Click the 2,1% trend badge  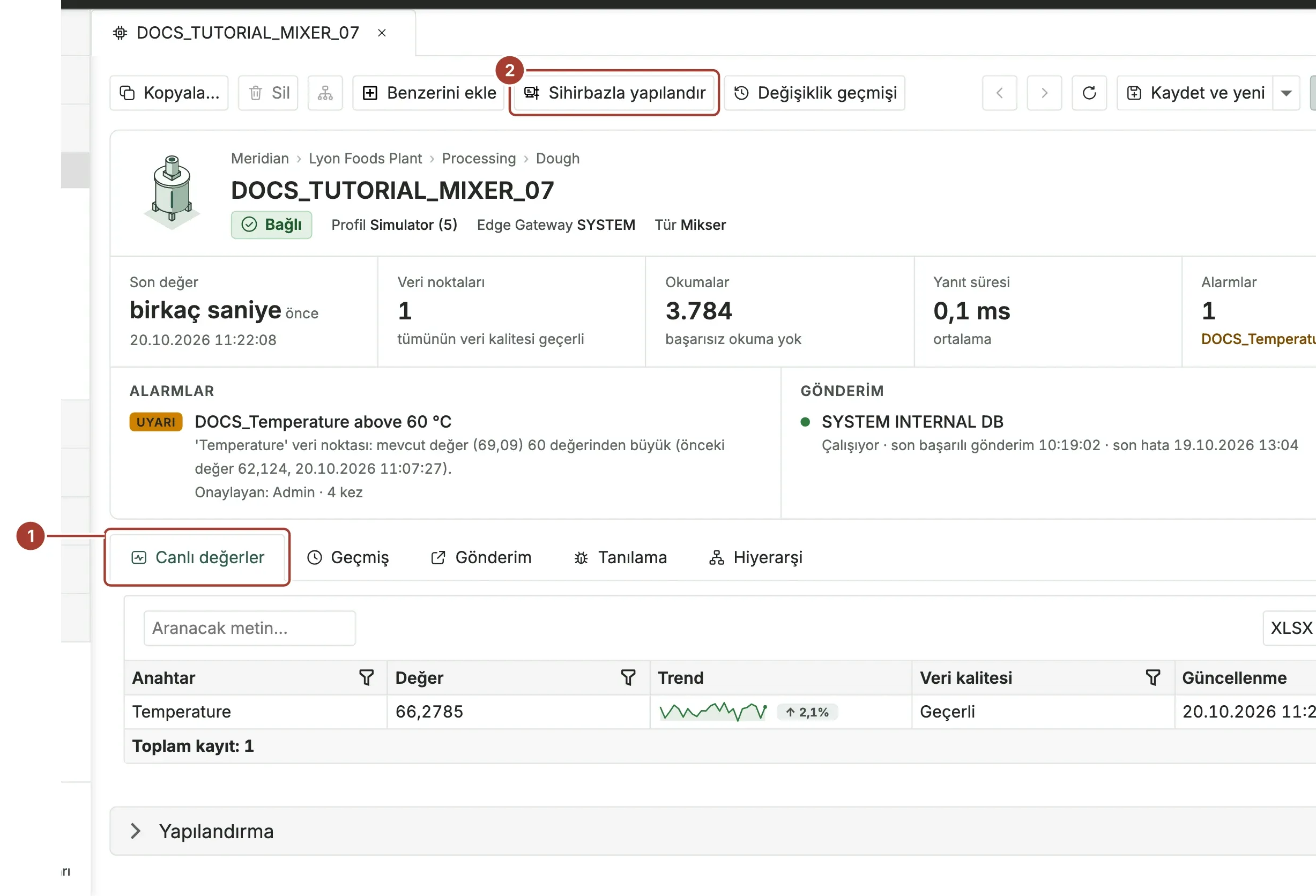pyautogui.click(x=807, y=712)
